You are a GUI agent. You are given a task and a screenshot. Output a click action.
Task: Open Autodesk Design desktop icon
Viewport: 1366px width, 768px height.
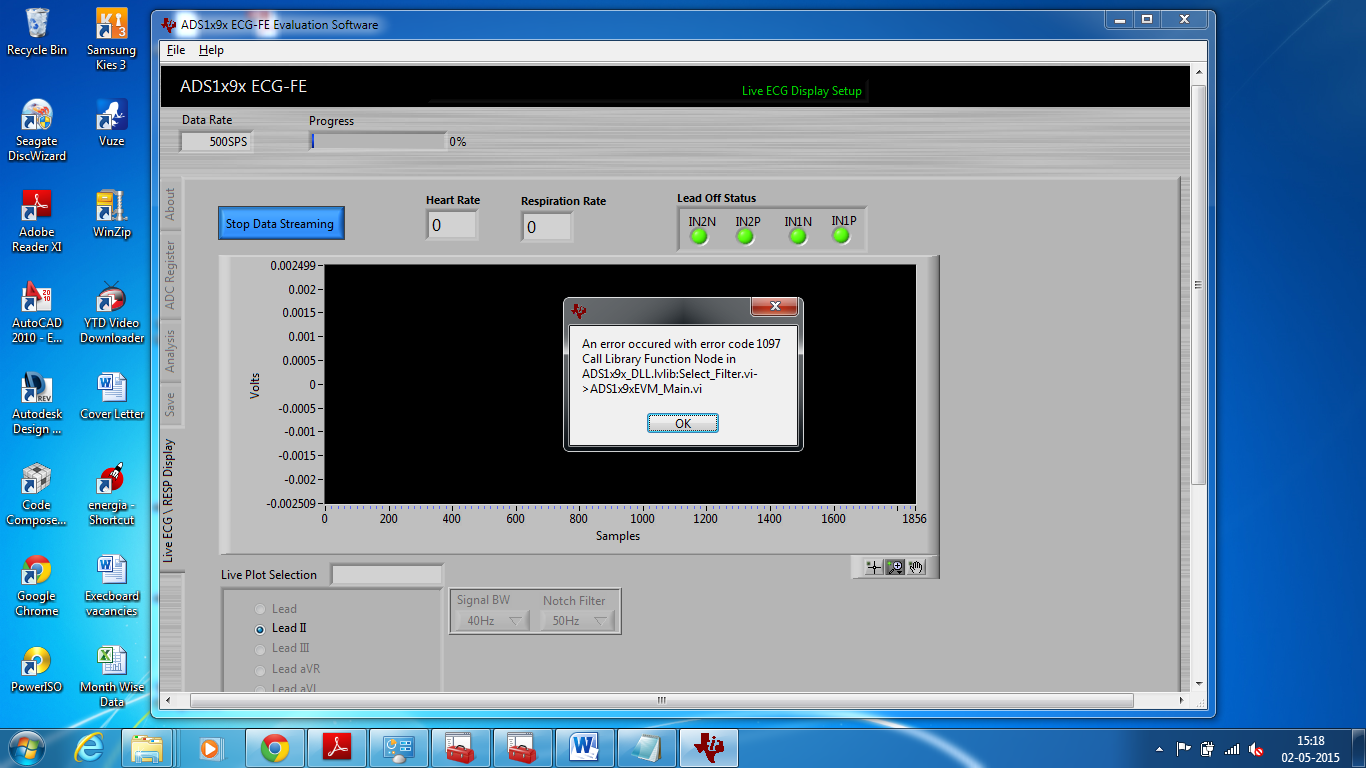pyautogui.click(x=37, y=403)
